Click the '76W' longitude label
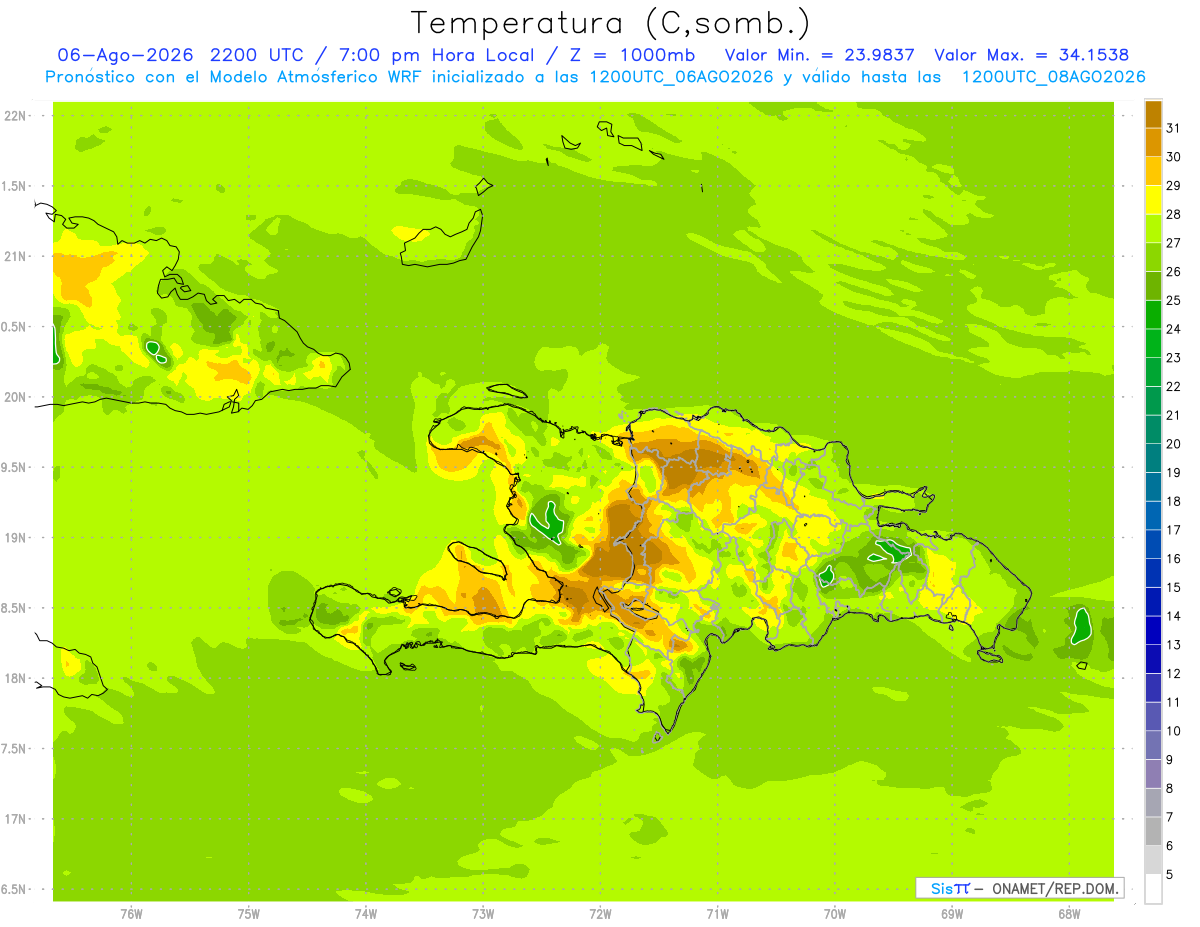The height and width of the screenshot is (927, 1200). [x=131, y=914]
